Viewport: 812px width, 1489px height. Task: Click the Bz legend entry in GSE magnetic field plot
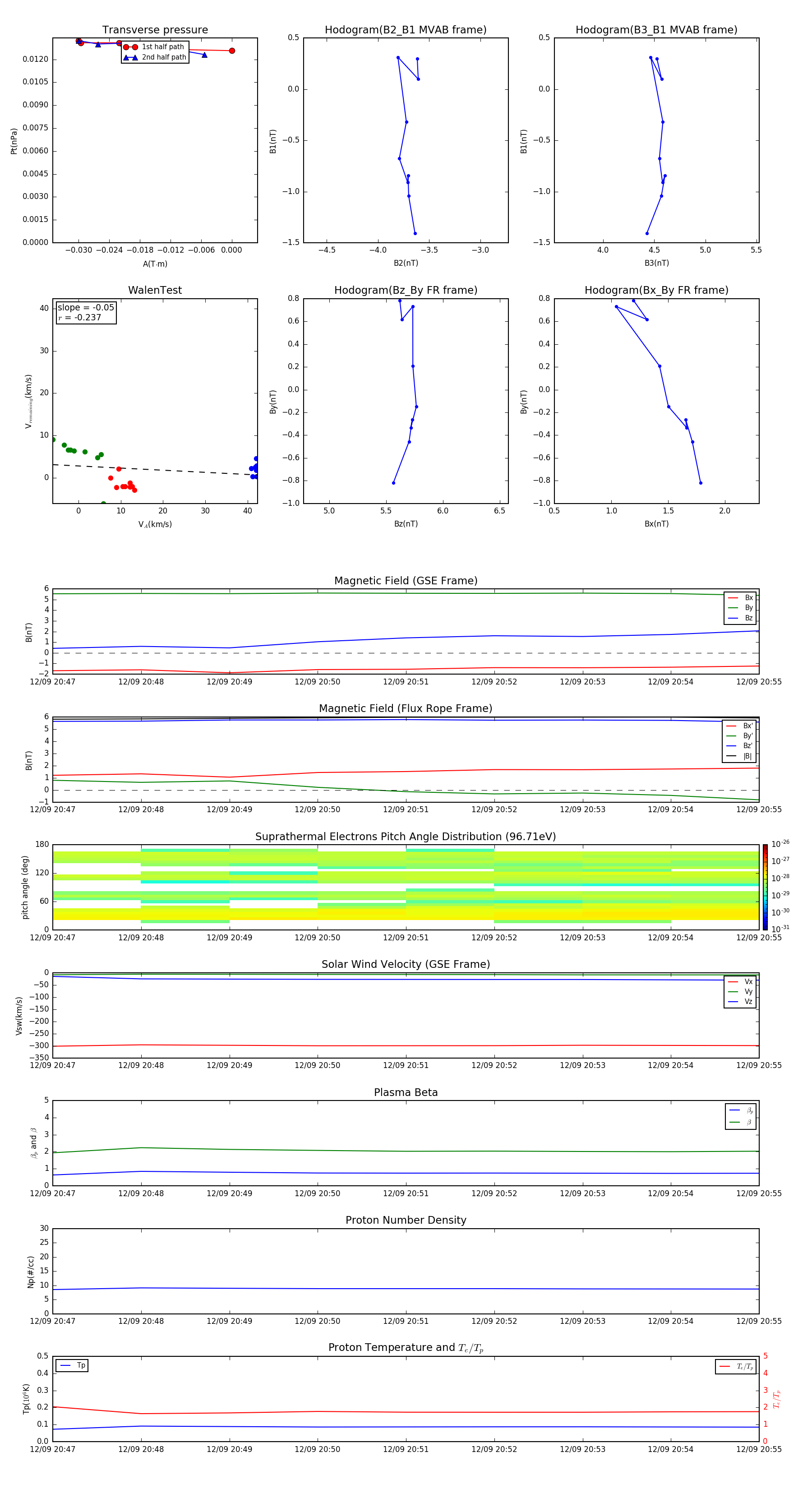click(x=740, y=618)
